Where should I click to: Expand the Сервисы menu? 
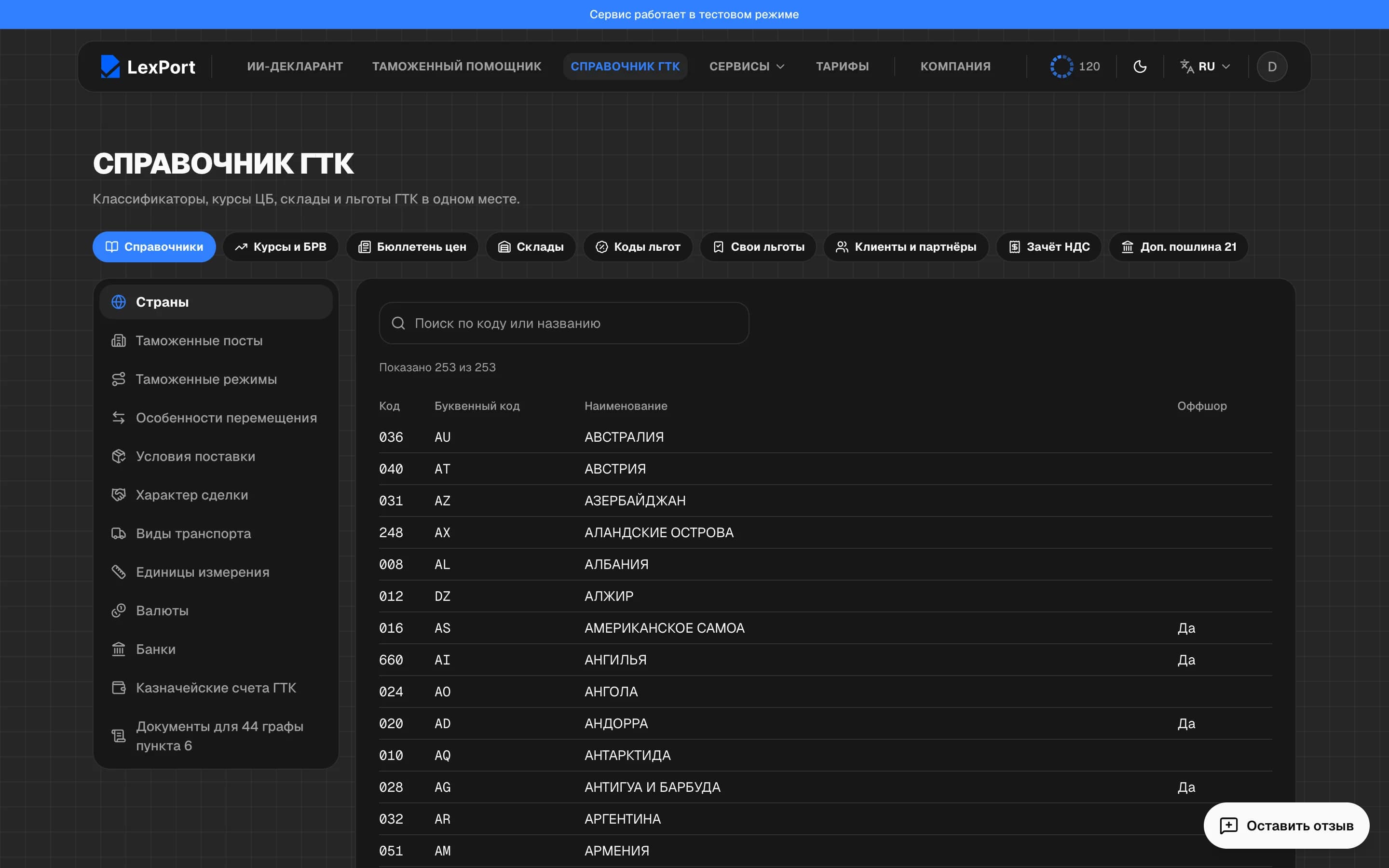tap(747, 67)
